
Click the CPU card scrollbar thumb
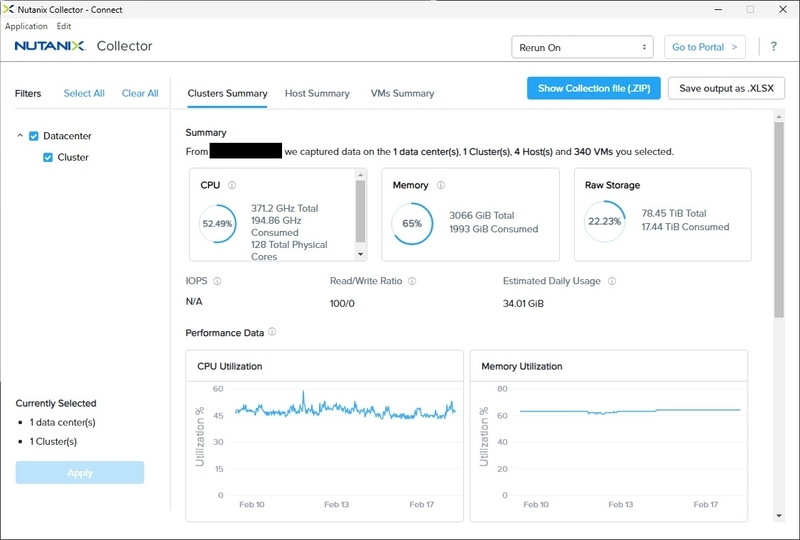pyautogui.click(x=360, y=211)
